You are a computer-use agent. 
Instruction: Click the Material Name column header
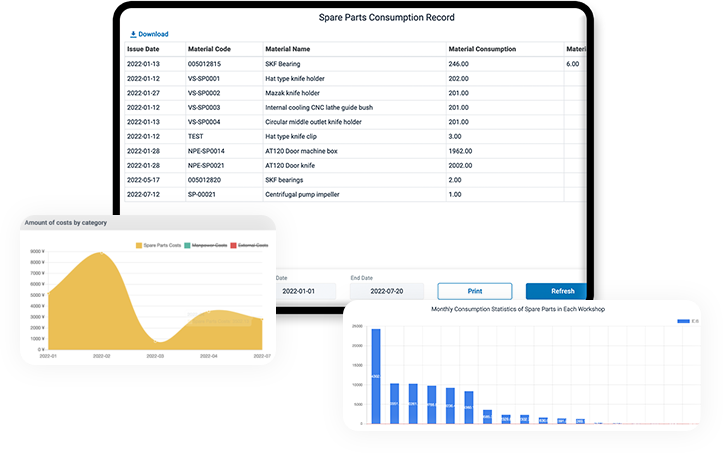(x=288, y=48)
